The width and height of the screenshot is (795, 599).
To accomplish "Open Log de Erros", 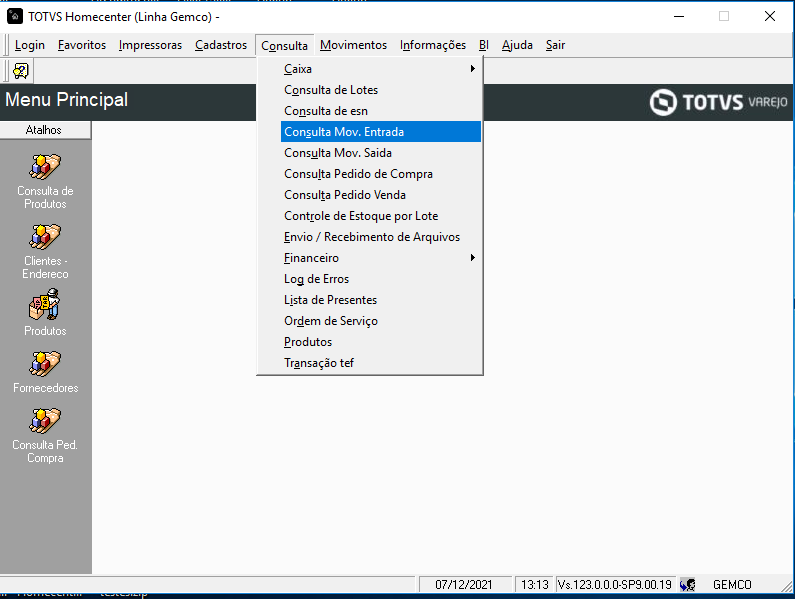I will point(380,279).
